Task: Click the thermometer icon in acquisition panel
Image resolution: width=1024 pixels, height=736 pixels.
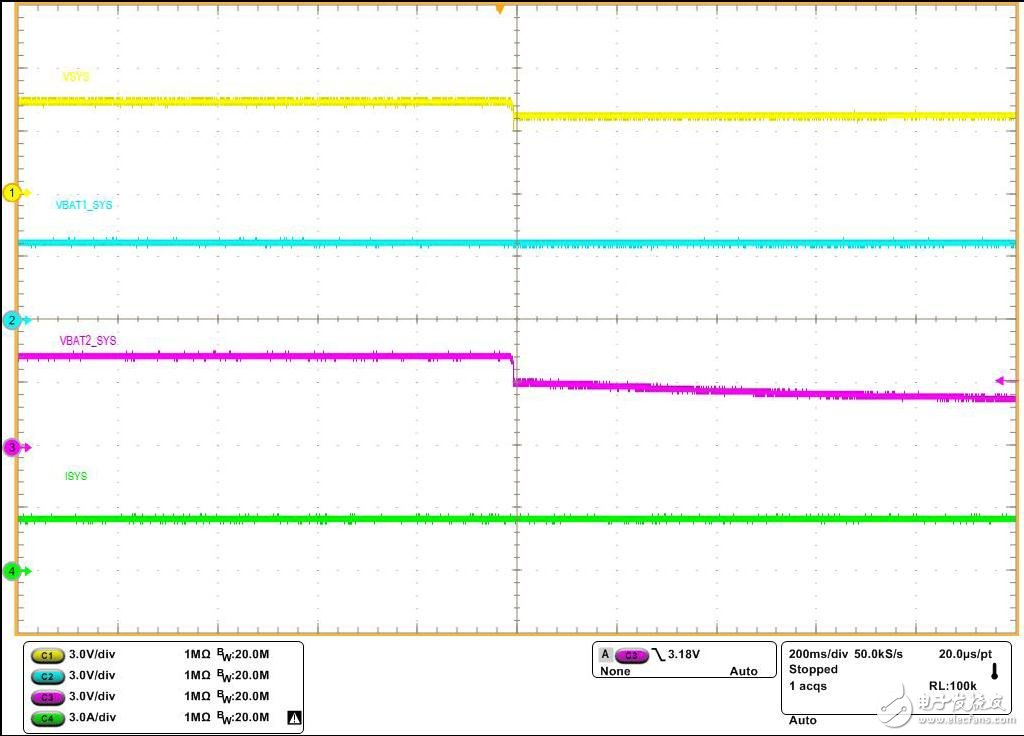Action: (995, 669)
